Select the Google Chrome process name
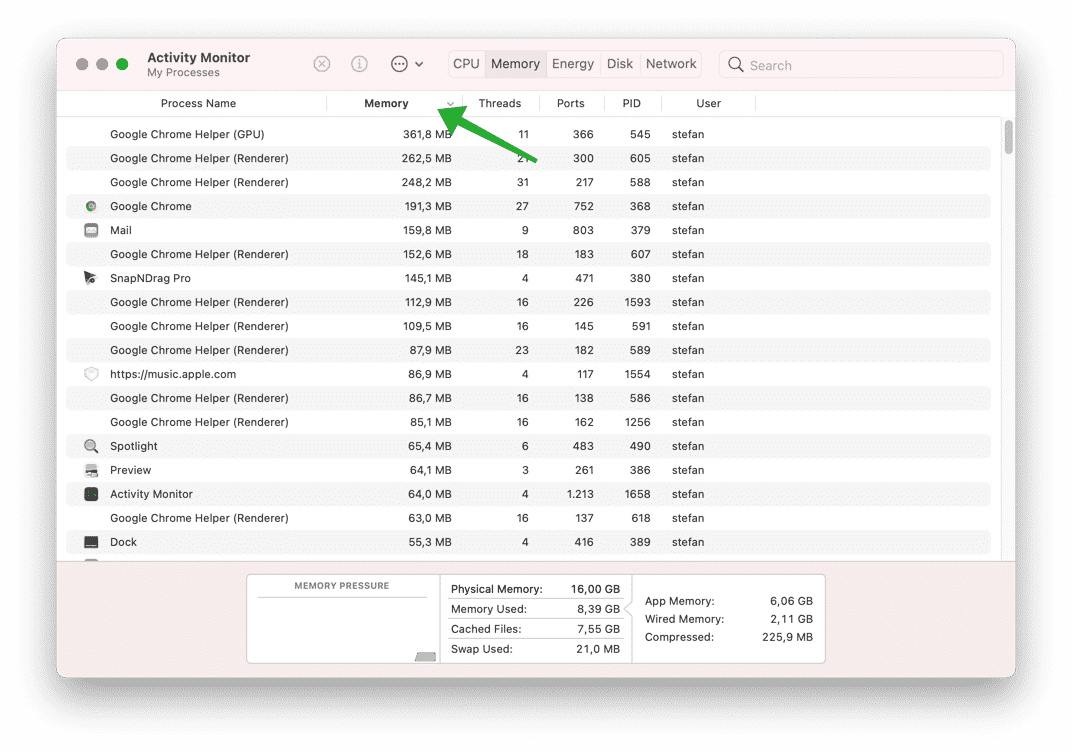Viewport: 1072px width, 752px height. click(x=150, y=206)
